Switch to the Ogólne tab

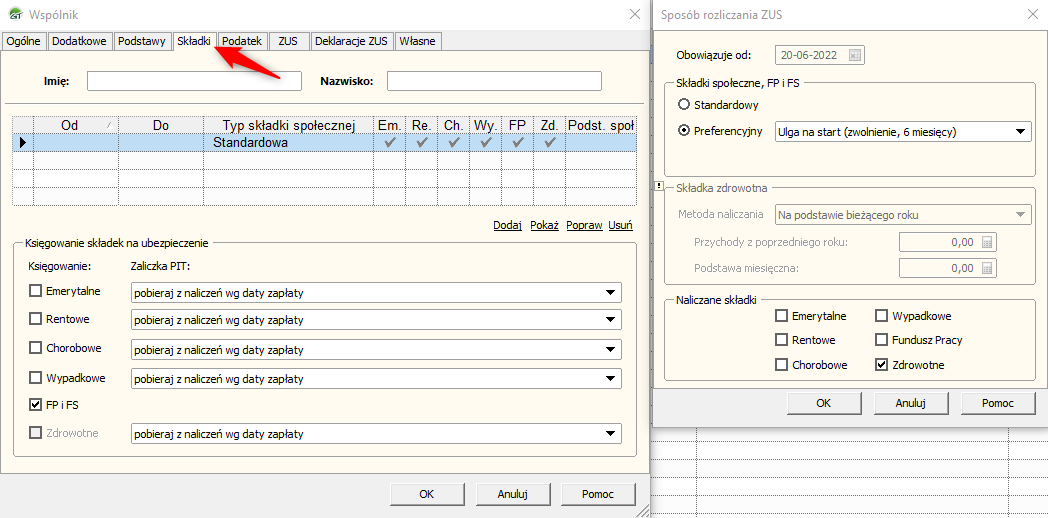24,41
